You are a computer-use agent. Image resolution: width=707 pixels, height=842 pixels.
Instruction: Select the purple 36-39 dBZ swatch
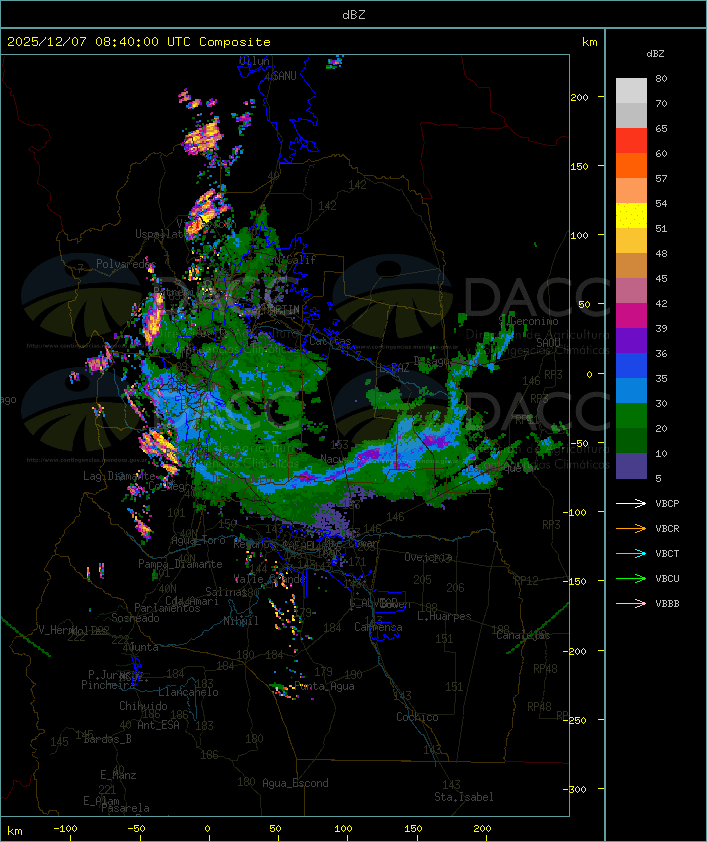pyautogui.click(x=631, y=340)
